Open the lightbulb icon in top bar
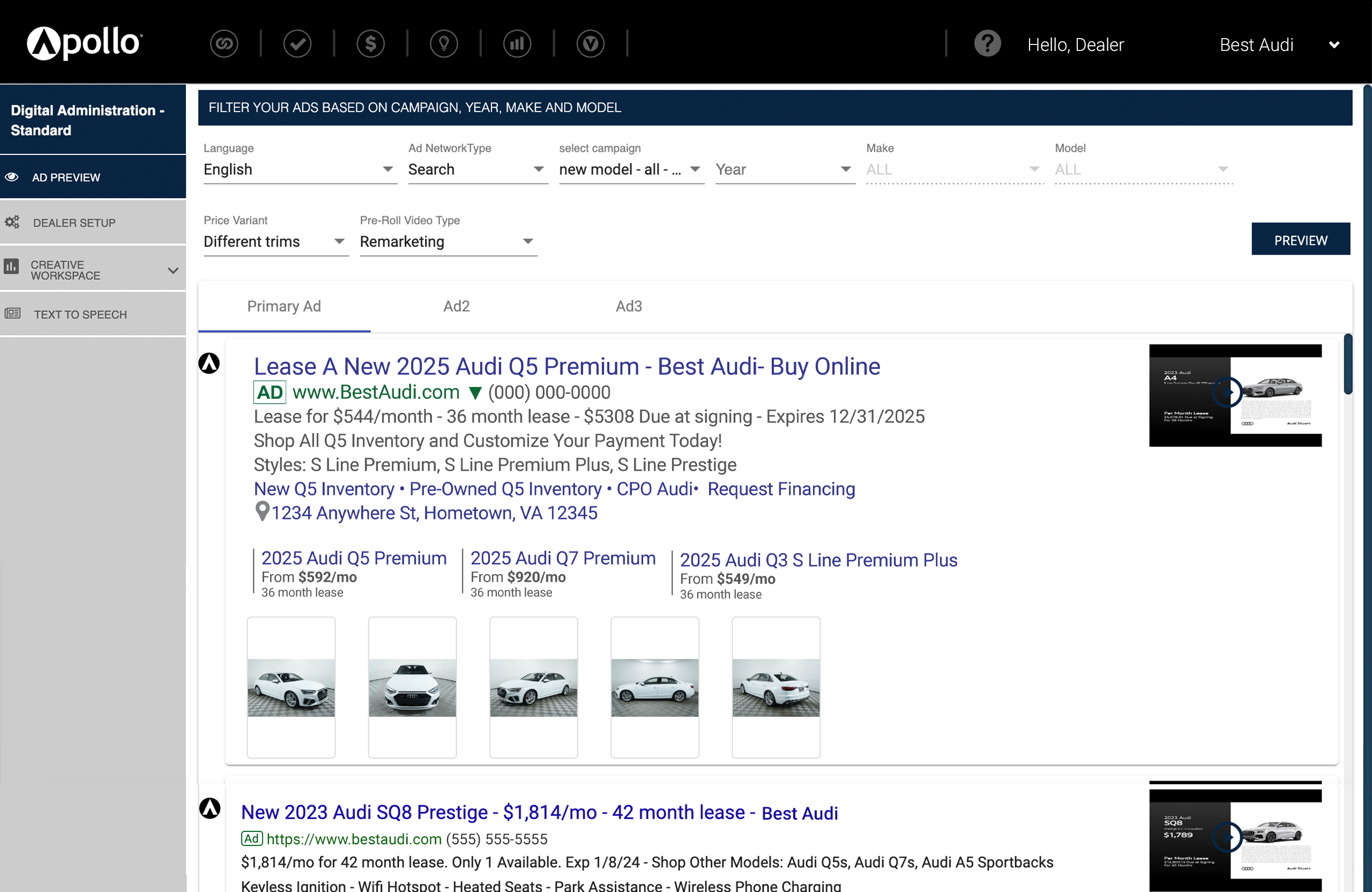The image size is (1372, 892). click(444, 44)
